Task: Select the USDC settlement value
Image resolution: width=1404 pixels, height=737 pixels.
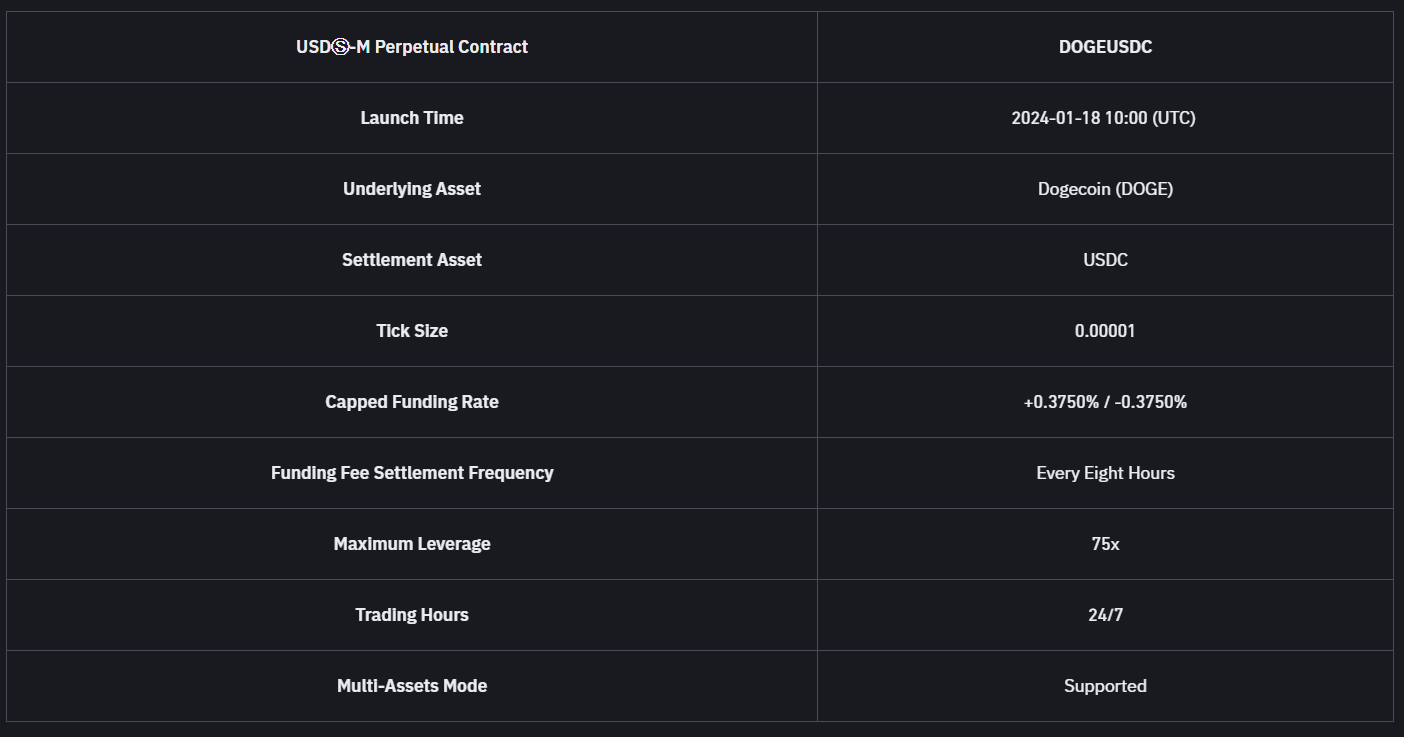Action: pos(1105,260)
